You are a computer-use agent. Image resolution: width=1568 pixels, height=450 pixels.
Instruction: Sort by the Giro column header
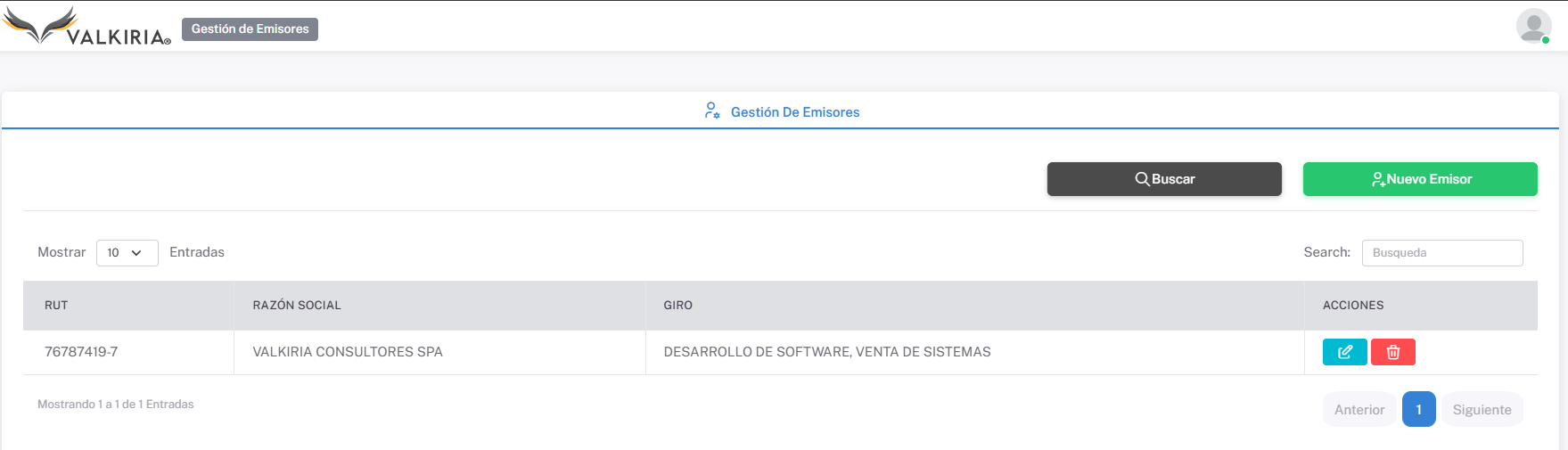(677, 306)
